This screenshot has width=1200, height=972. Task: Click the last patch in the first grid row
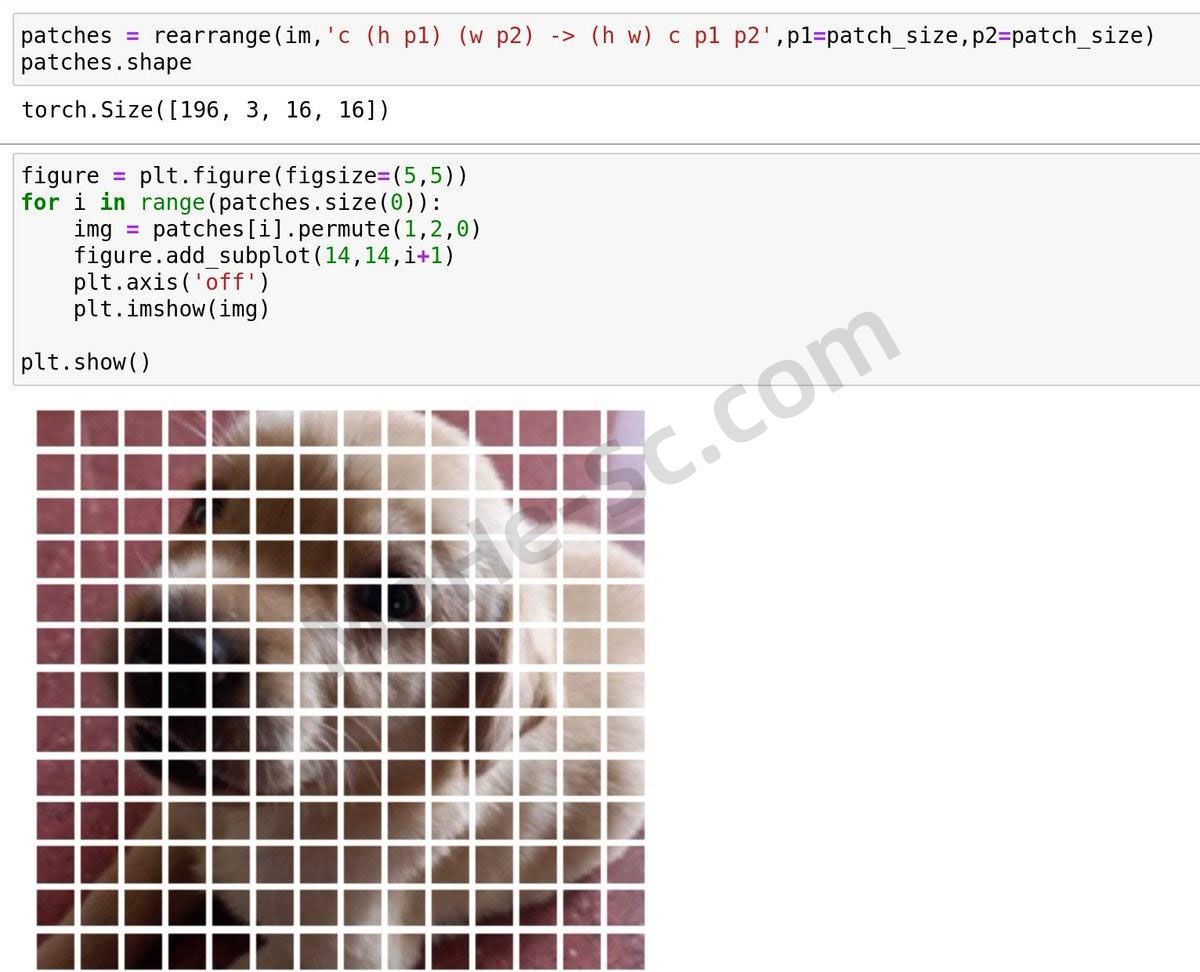tap(626, 428)
